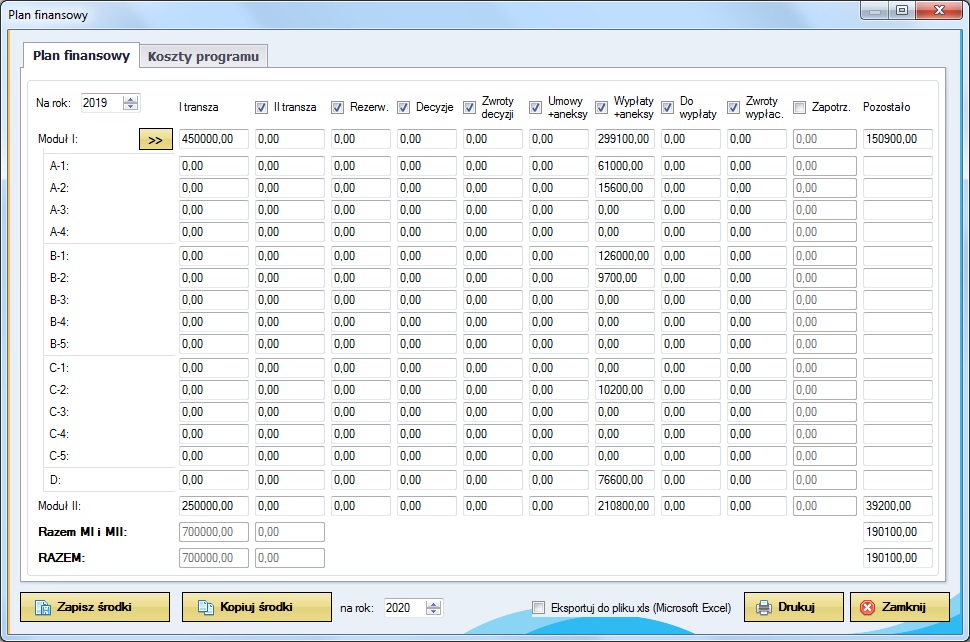Decrease the Na rok 2019 year spinner

(131, 106)
